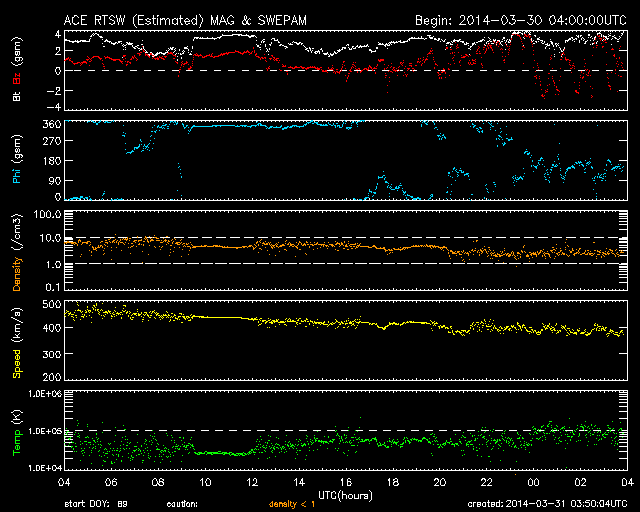
Task: Click the '270' tick on the Phi axis
Action: [52, 141]
